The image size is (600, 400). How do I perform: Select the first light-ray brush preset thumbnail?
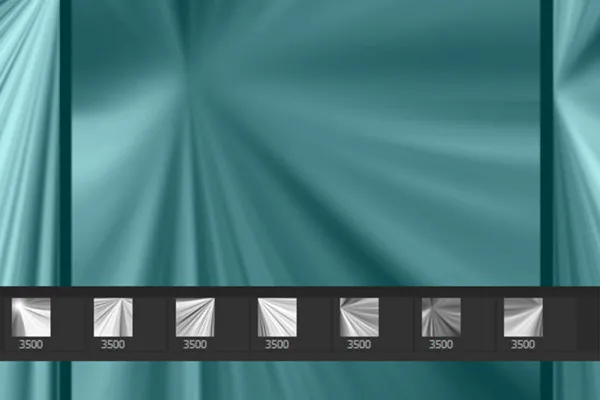coord(31,317)
